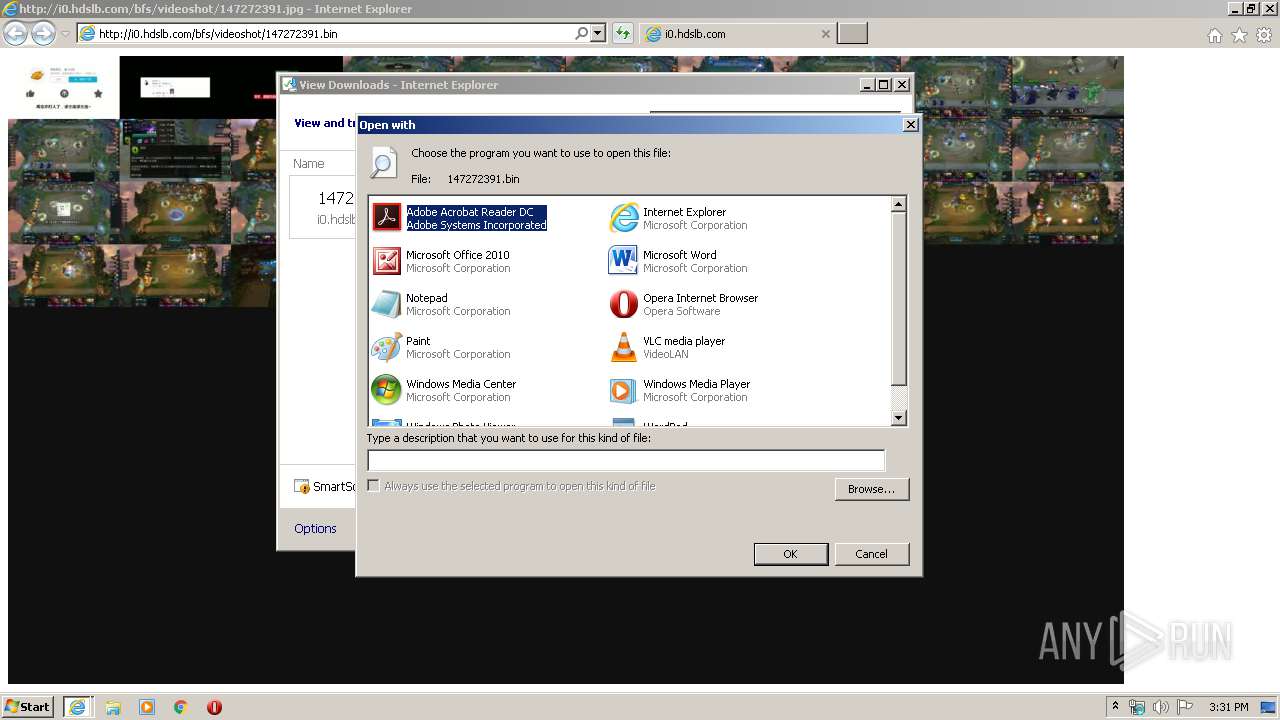
Task: Open the Favorites star icon
Action: (1239, 35)
